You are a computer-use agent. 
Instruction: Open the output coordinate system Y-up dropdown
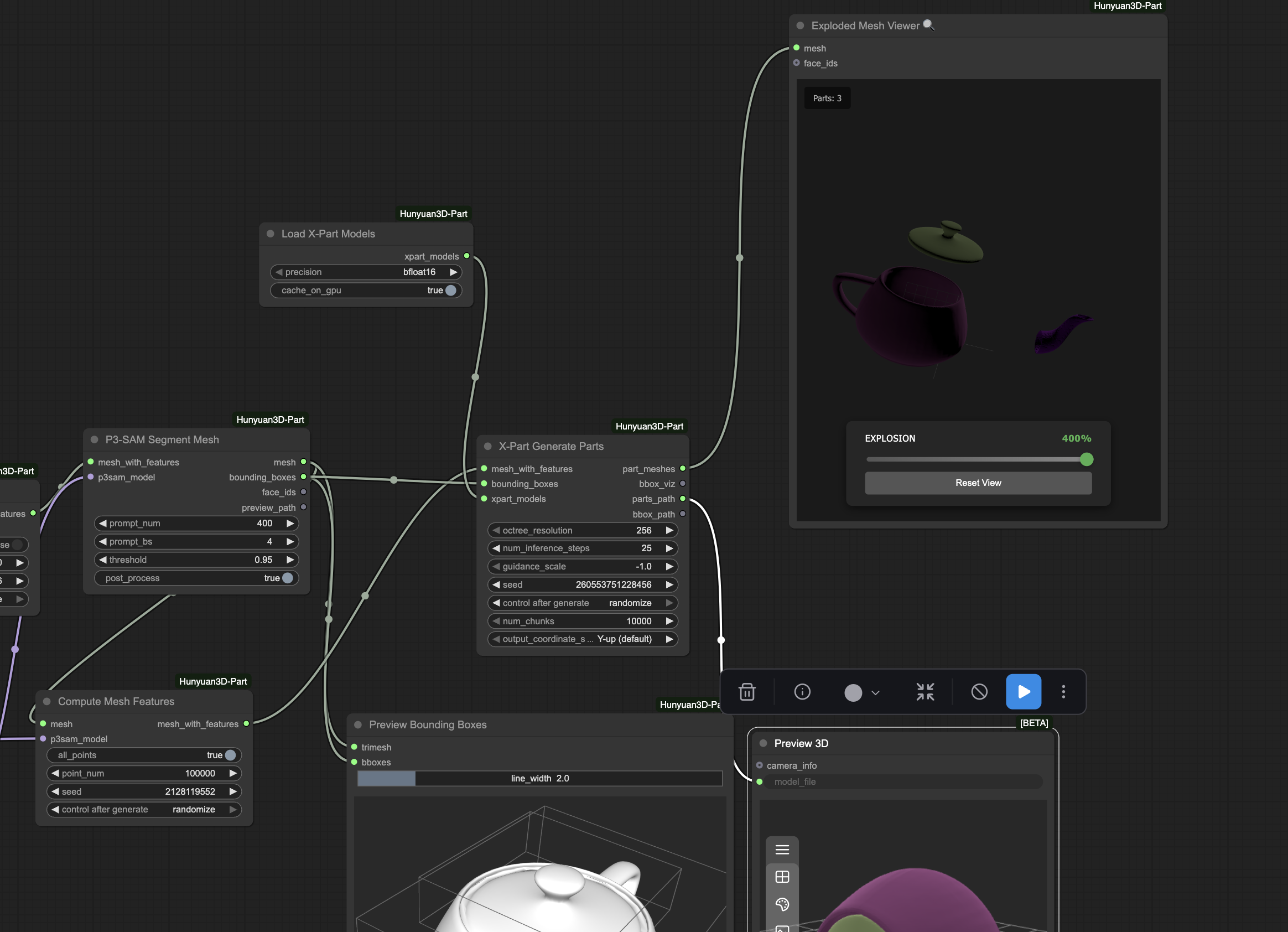583,640
